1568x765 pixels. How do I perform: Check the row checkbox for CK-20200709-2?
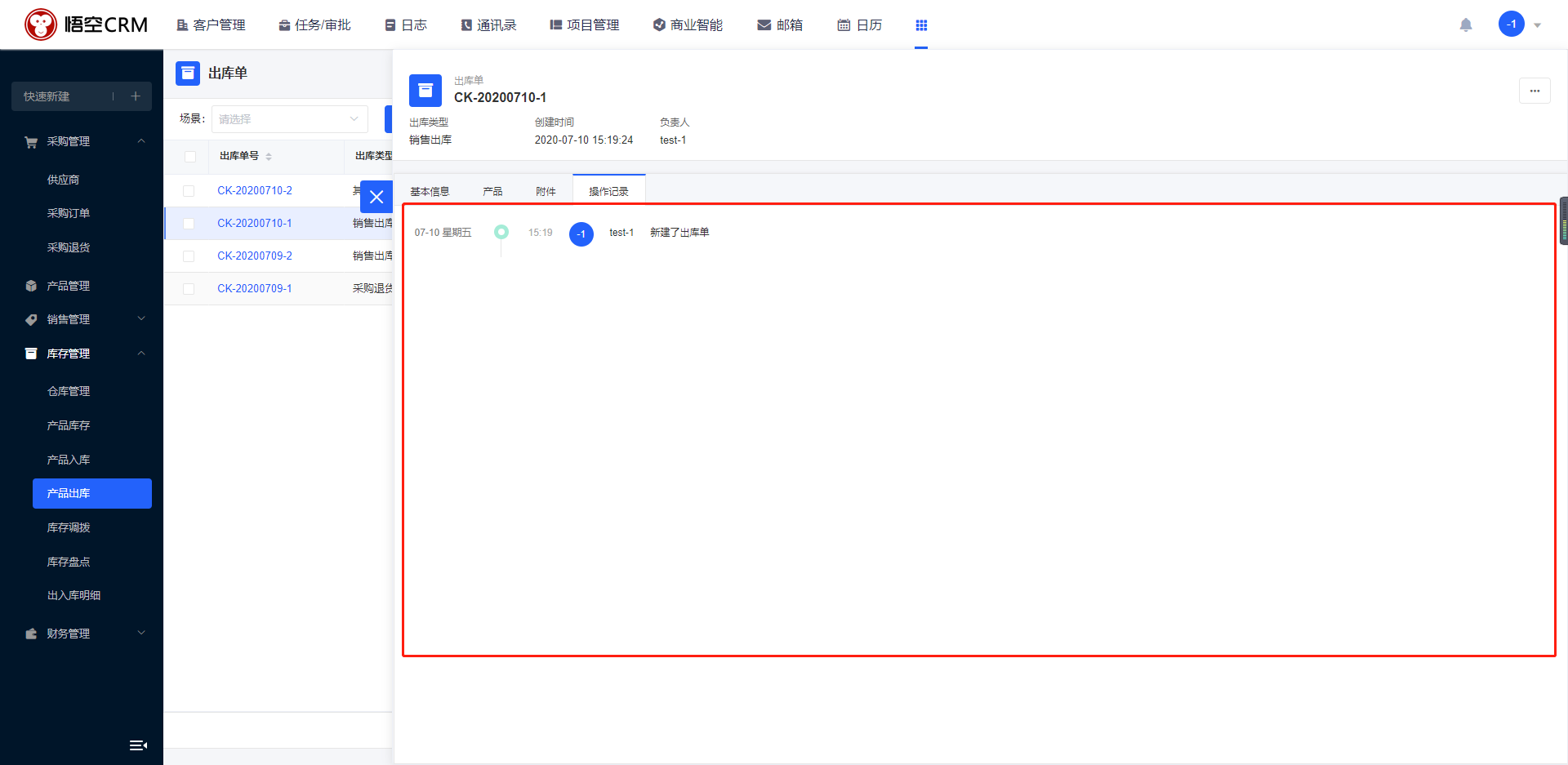(189, 256)
